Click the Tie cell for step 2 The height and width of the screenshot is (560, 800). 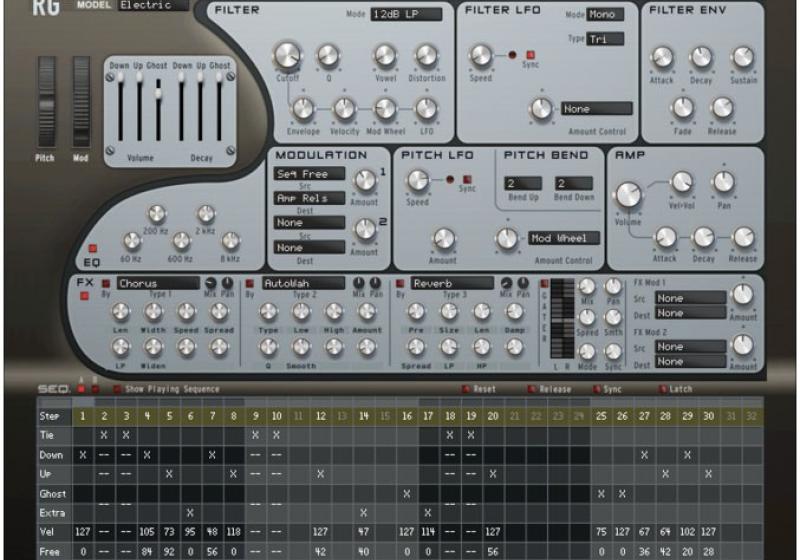[104, 435]
